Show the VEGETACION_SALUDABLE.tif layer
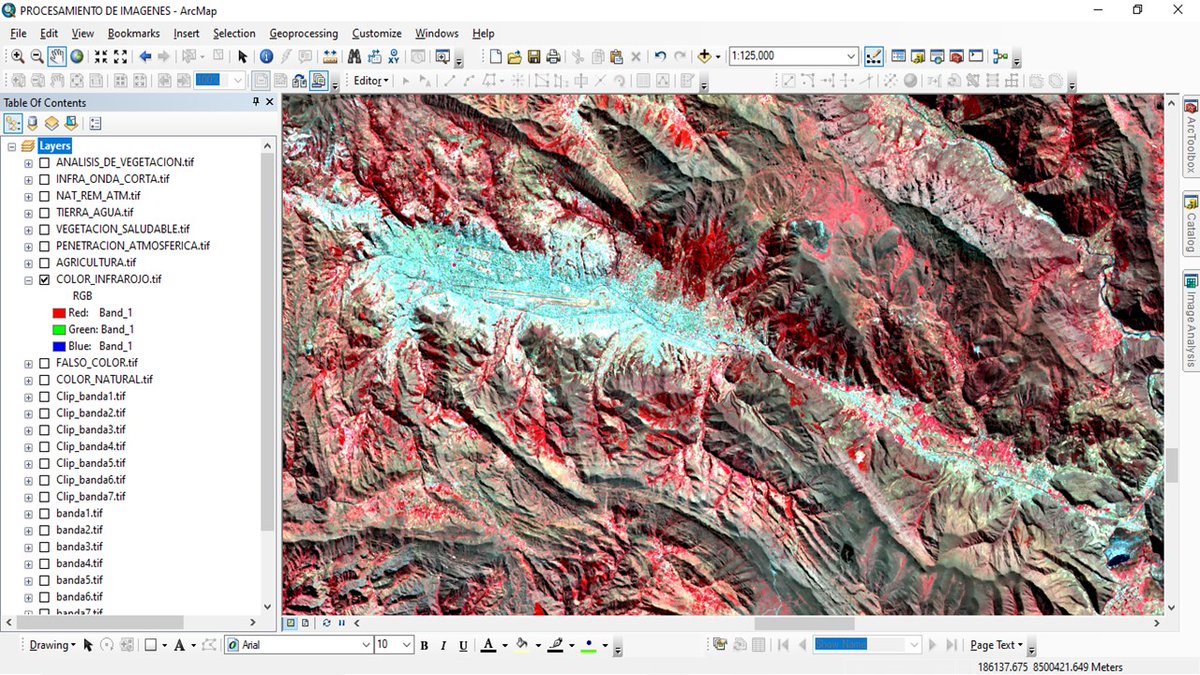Image resolution: width=1200 pixels, height=675 pixels. coord(44,229)
